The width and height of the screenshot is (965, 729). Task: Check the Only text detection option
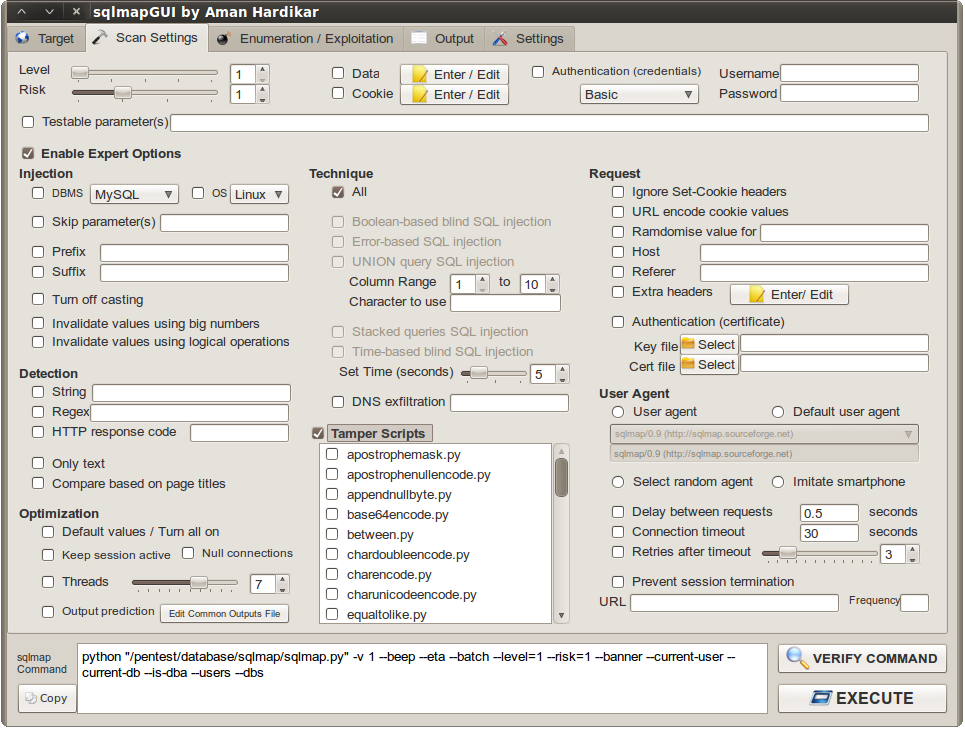pyautogui.click(x=38, y=463)
